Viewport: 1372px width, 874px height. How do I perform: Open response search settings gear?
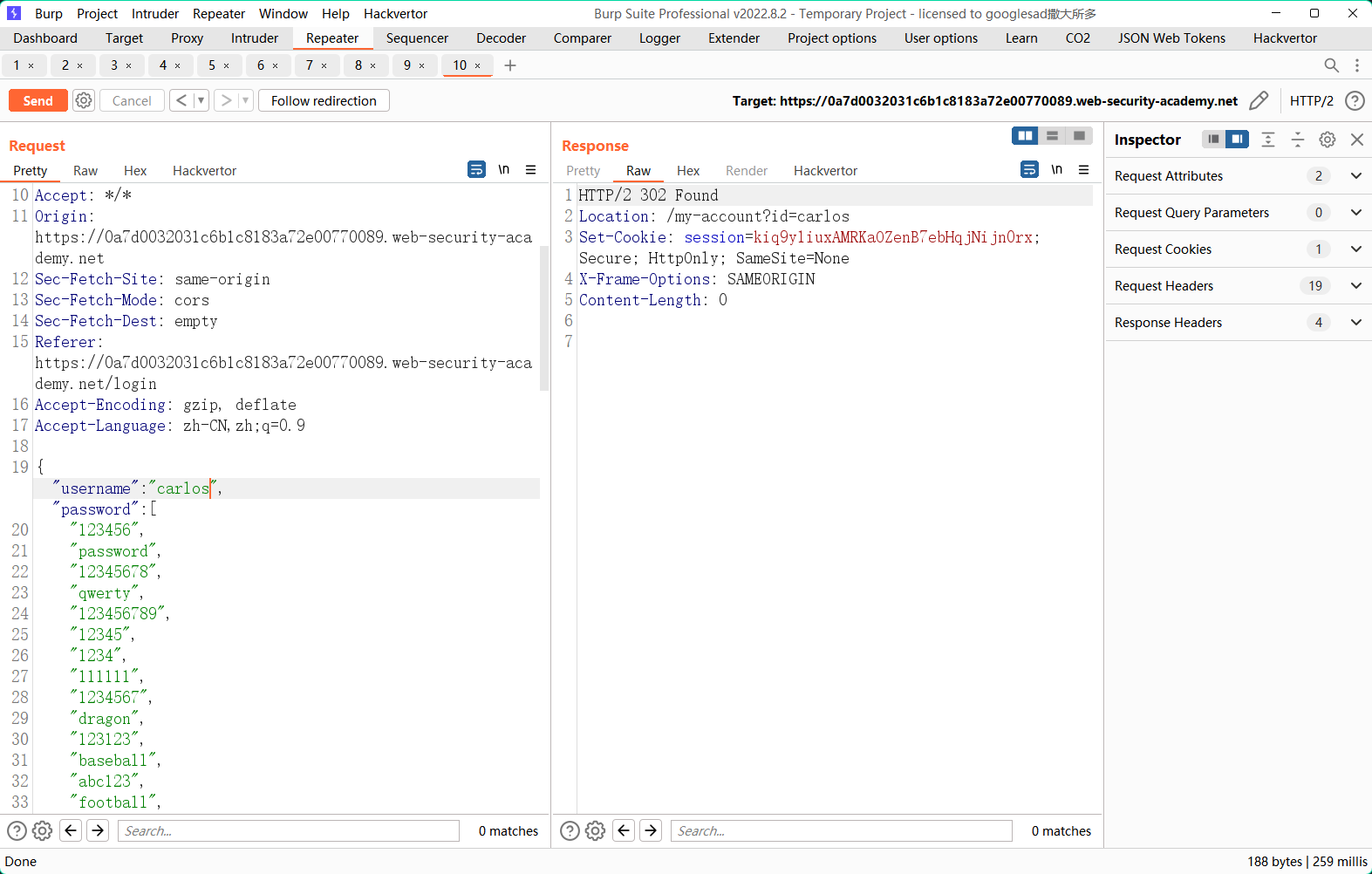point(595,830)
